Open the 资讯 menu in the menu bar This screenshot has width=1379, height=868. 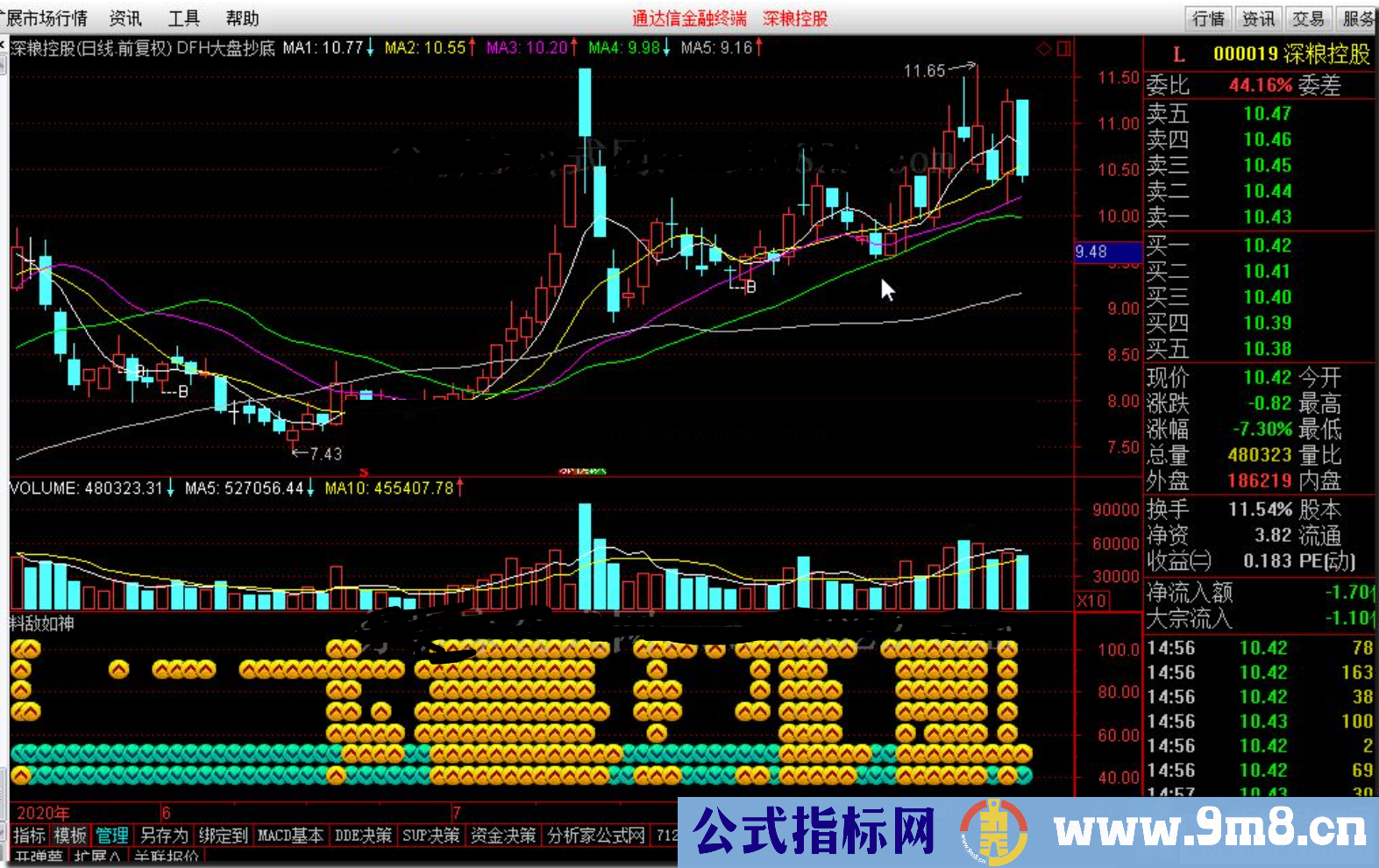point(125,18)
